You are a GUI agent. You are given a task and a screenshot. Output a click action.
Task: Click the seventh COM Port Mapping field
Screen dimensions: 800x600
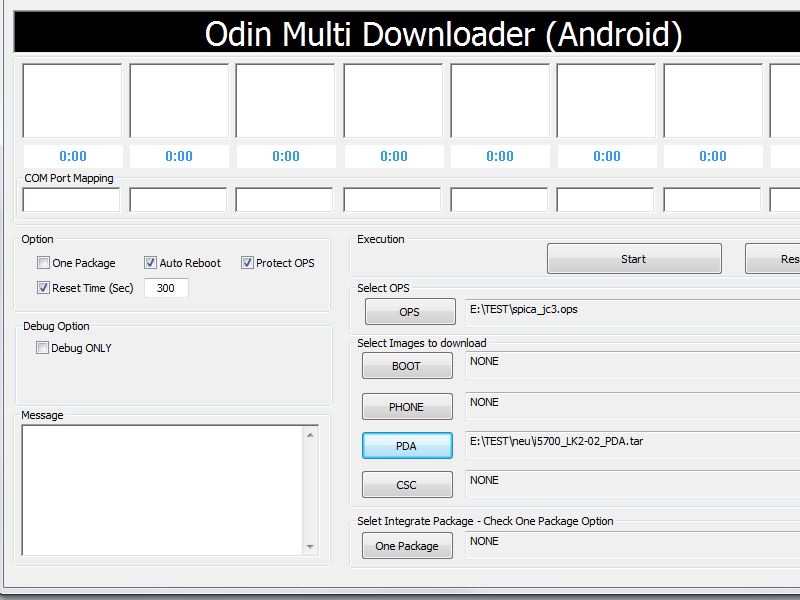coord(712,199)
